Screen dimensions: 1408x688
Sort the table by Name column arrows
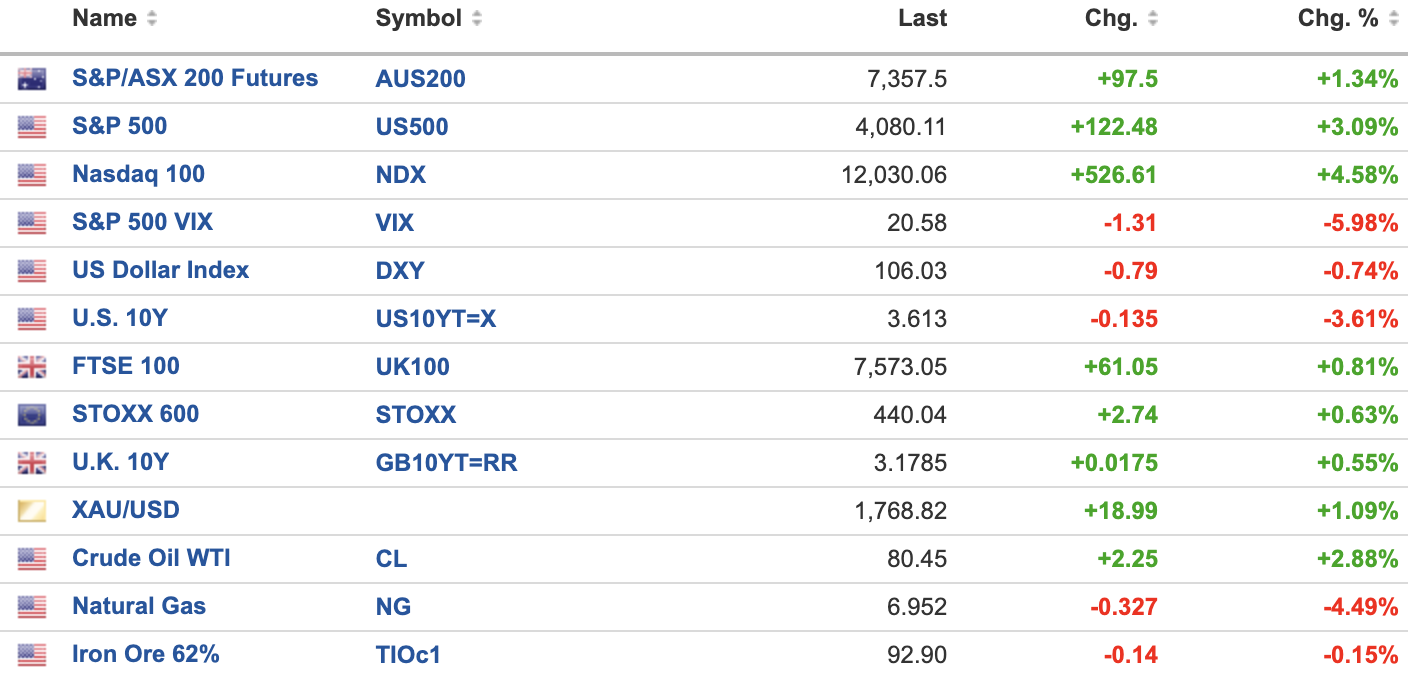[x=152, y=19]
